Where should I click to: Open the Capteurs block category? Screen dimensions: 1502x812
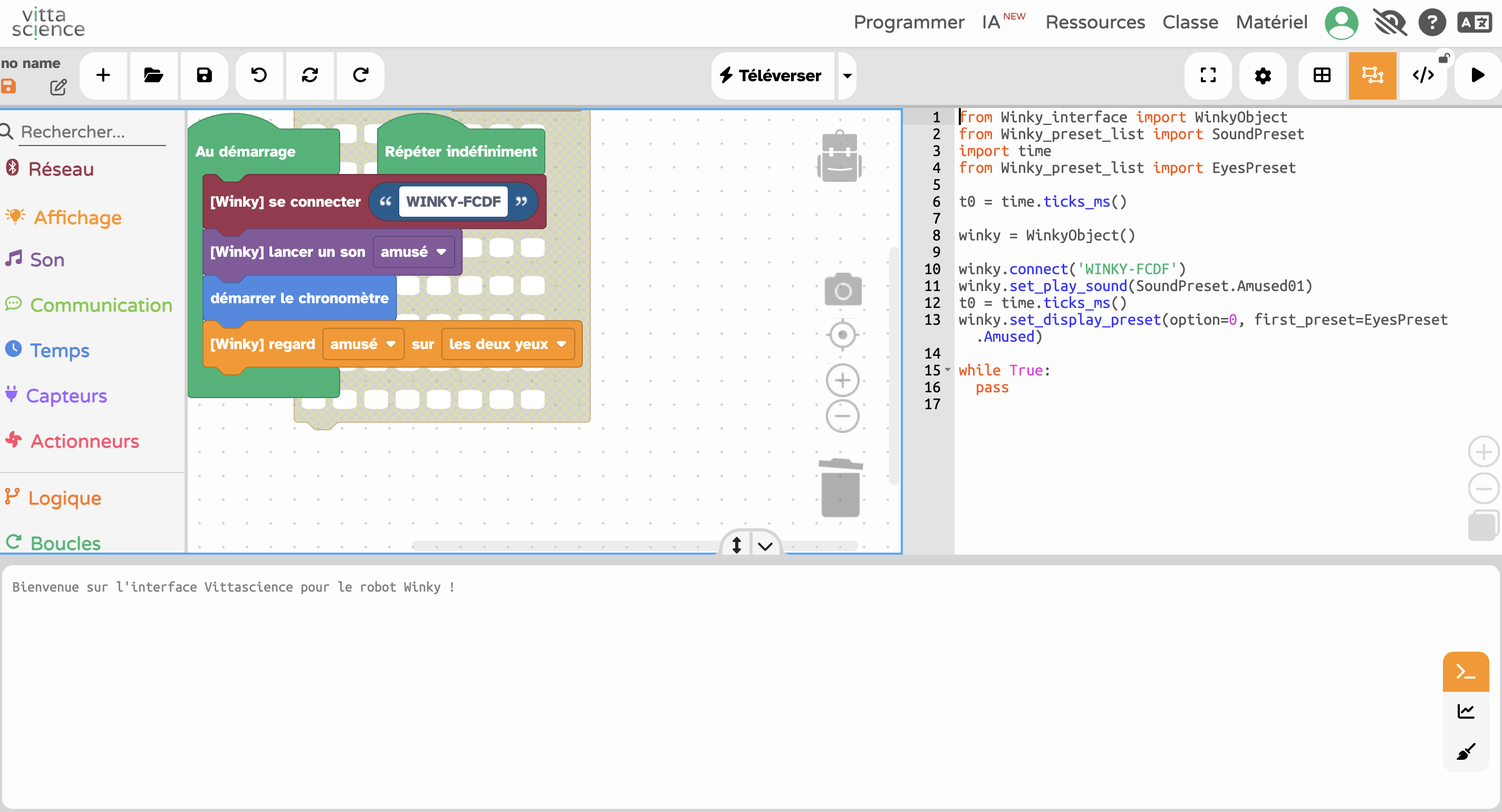click(66, 396)
